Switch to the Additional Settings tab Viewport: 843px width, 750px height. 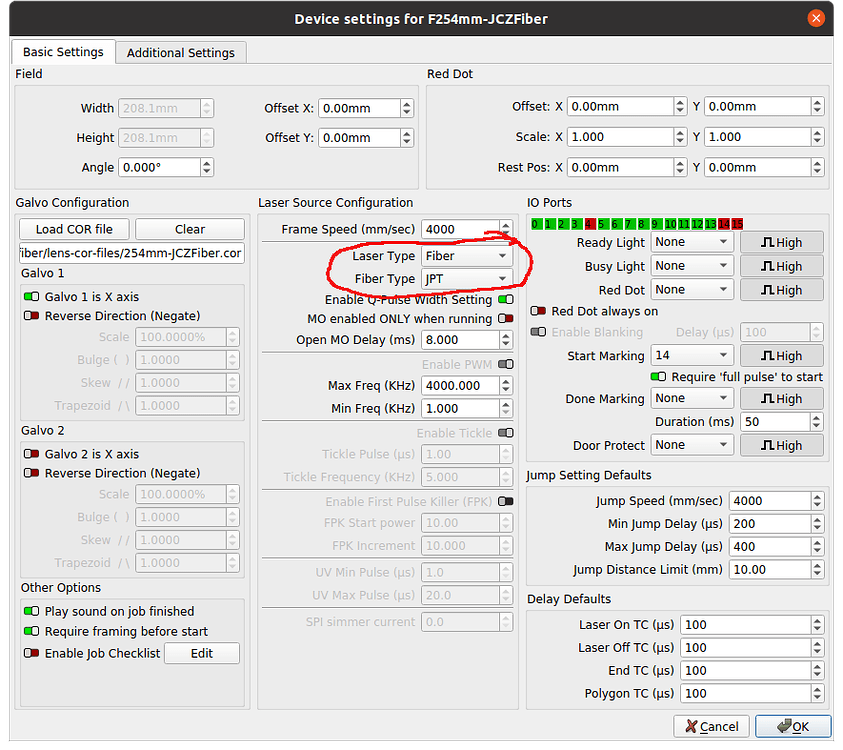click(x=180, y=52)
